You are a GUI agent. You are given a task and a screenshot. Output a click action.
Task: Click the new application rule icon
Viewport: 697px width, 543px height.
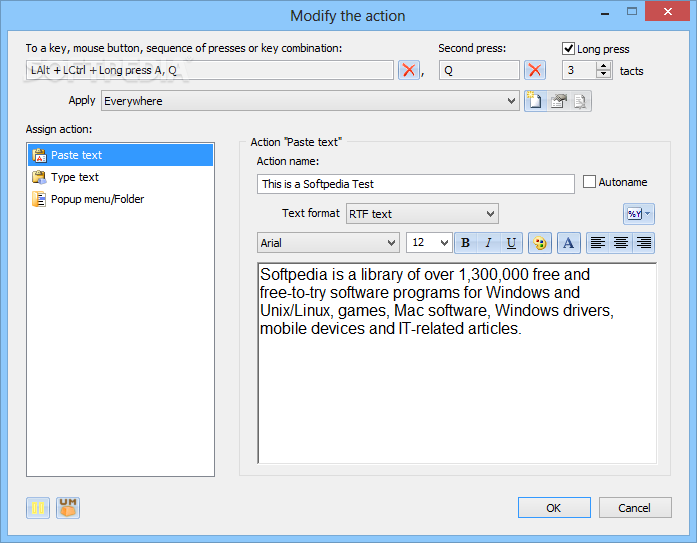point(535,101)
